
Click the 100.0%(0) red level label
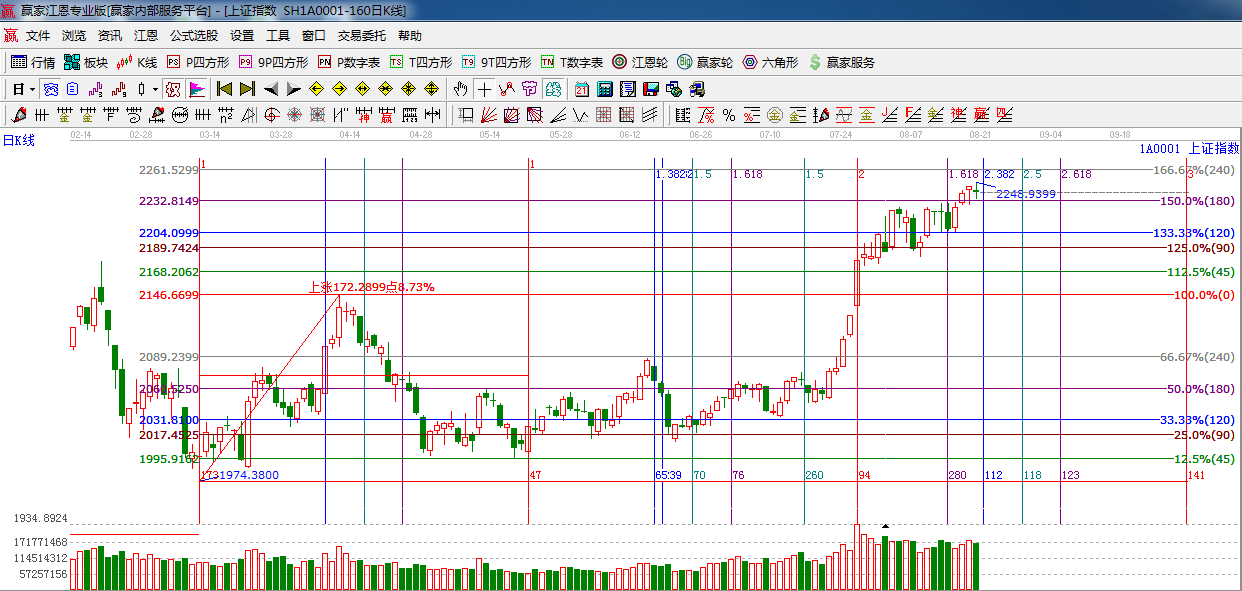point(1204,295)
